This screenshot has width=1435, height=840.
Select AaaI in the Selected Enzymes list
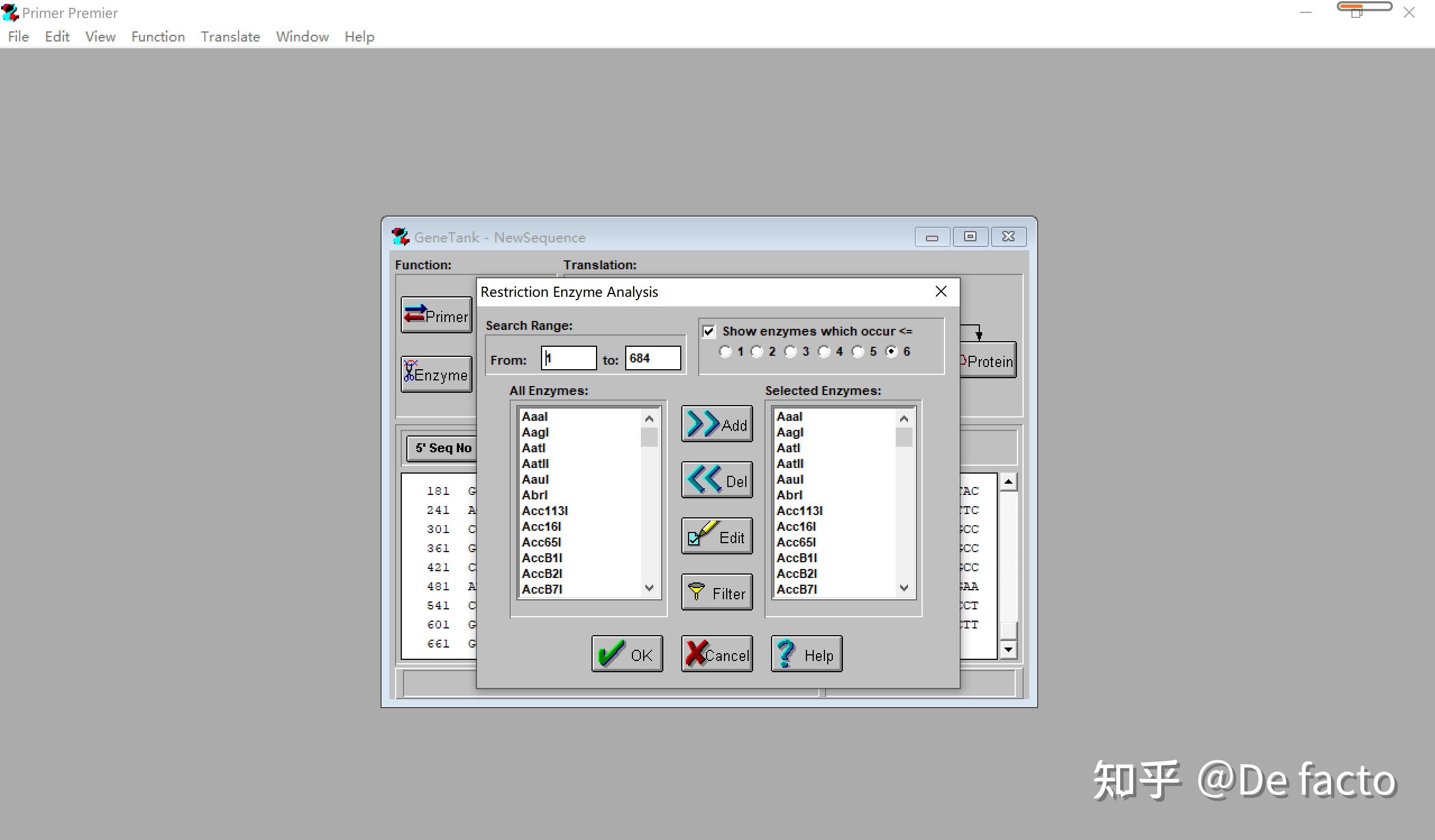pos(836,417)
